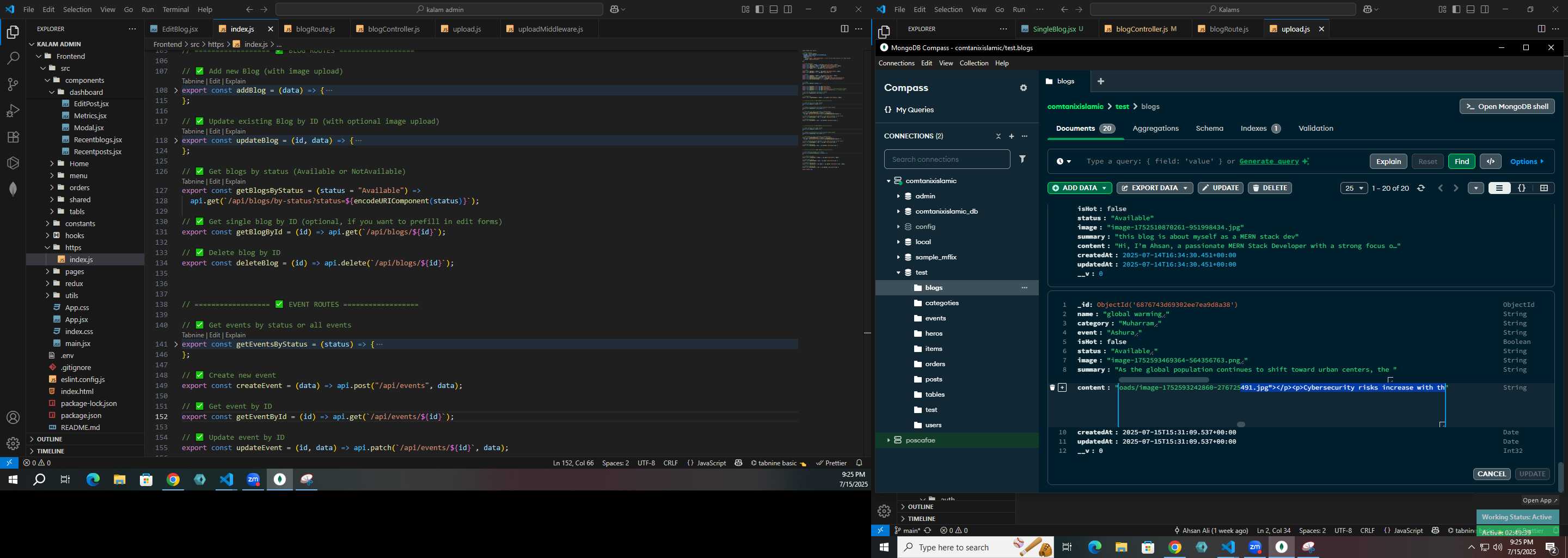The image size is (1568, 558).
Task: Open EditPost.jsx file in explorer
Action: point(91,104)
